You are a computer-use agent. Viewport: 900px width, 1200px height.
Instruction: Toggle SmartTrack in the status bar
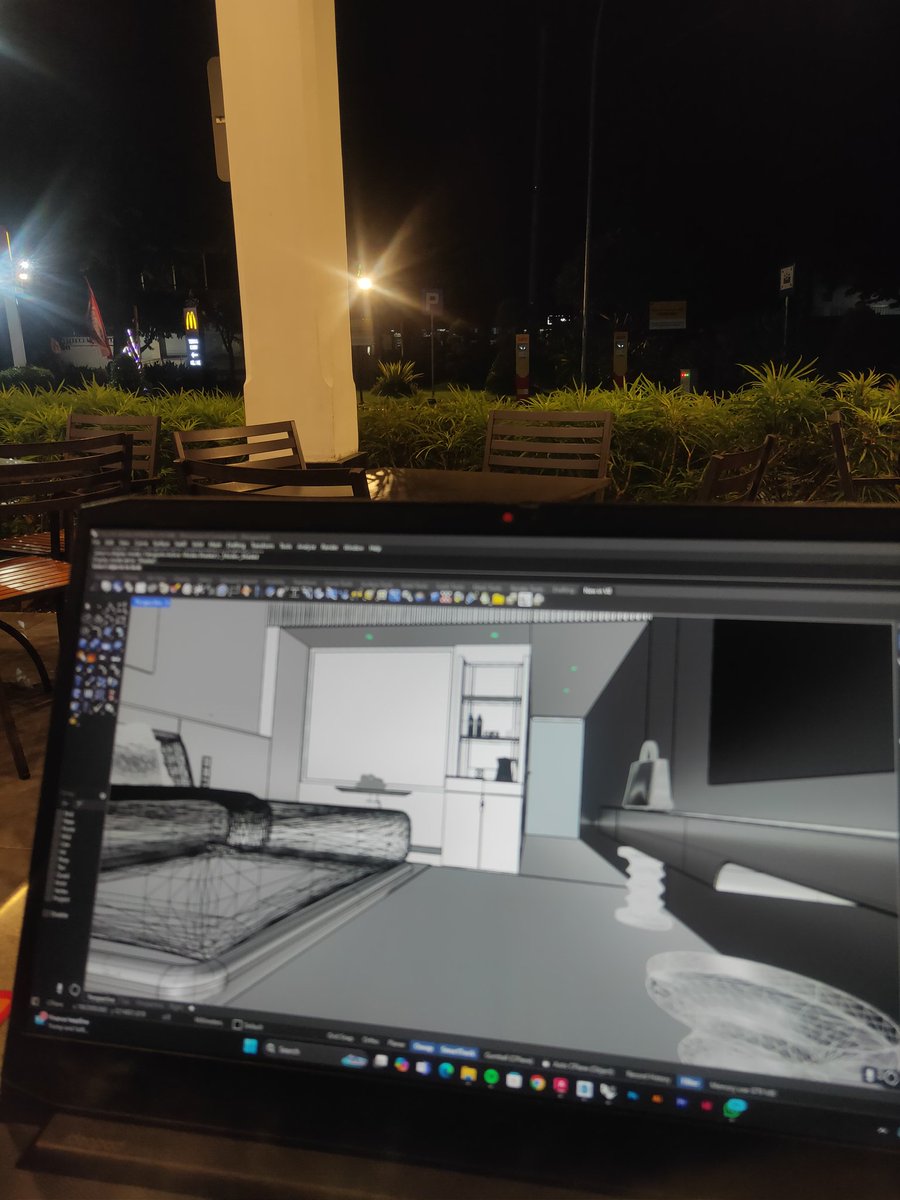click(458, 1051)
